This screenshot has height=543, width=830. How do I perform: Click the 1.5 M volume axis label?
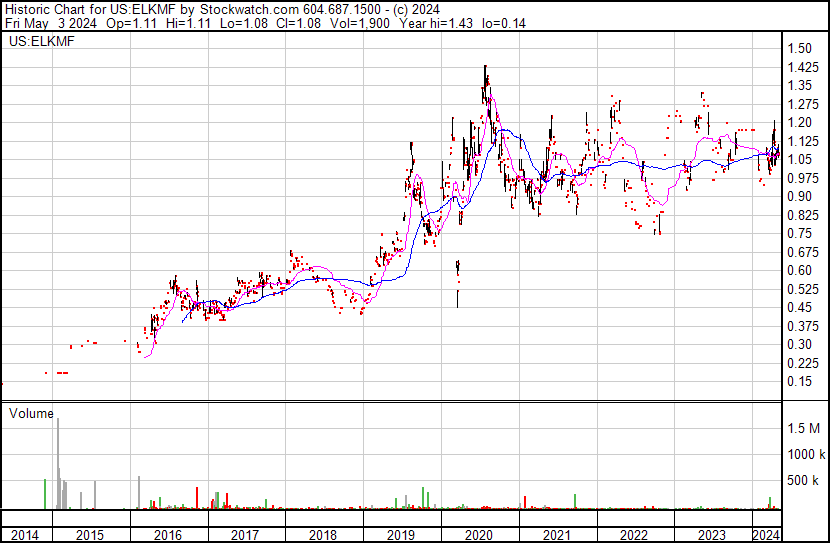pyautogui.click(x=803, y=428)
